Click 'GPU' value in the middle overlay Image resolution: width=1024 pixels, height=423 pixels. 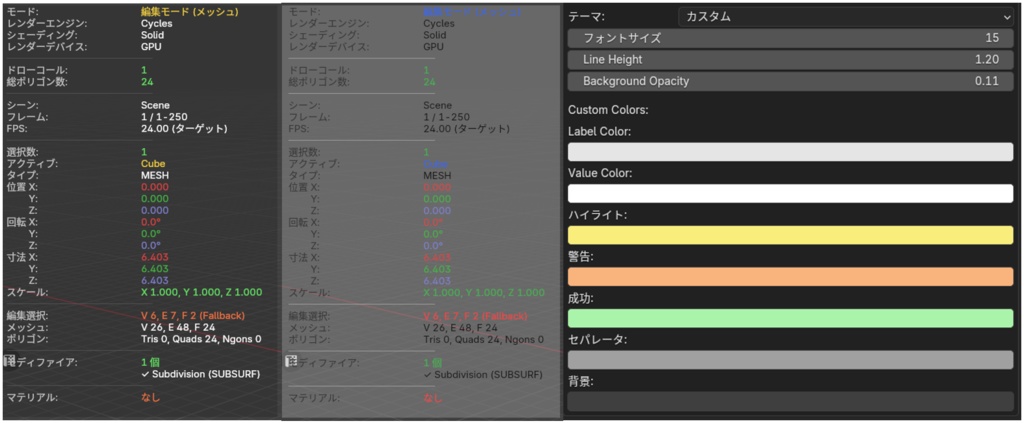click(x=433, y=47)
